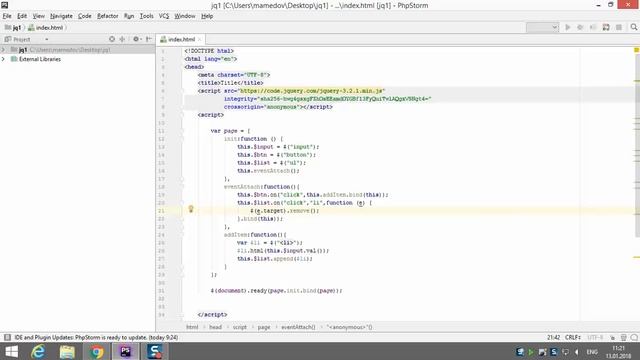Image resolution: width=640 pixels, height=360 pixels.
Task: Click the Run with Coverage icon
Action: click(x=593, y=27)
